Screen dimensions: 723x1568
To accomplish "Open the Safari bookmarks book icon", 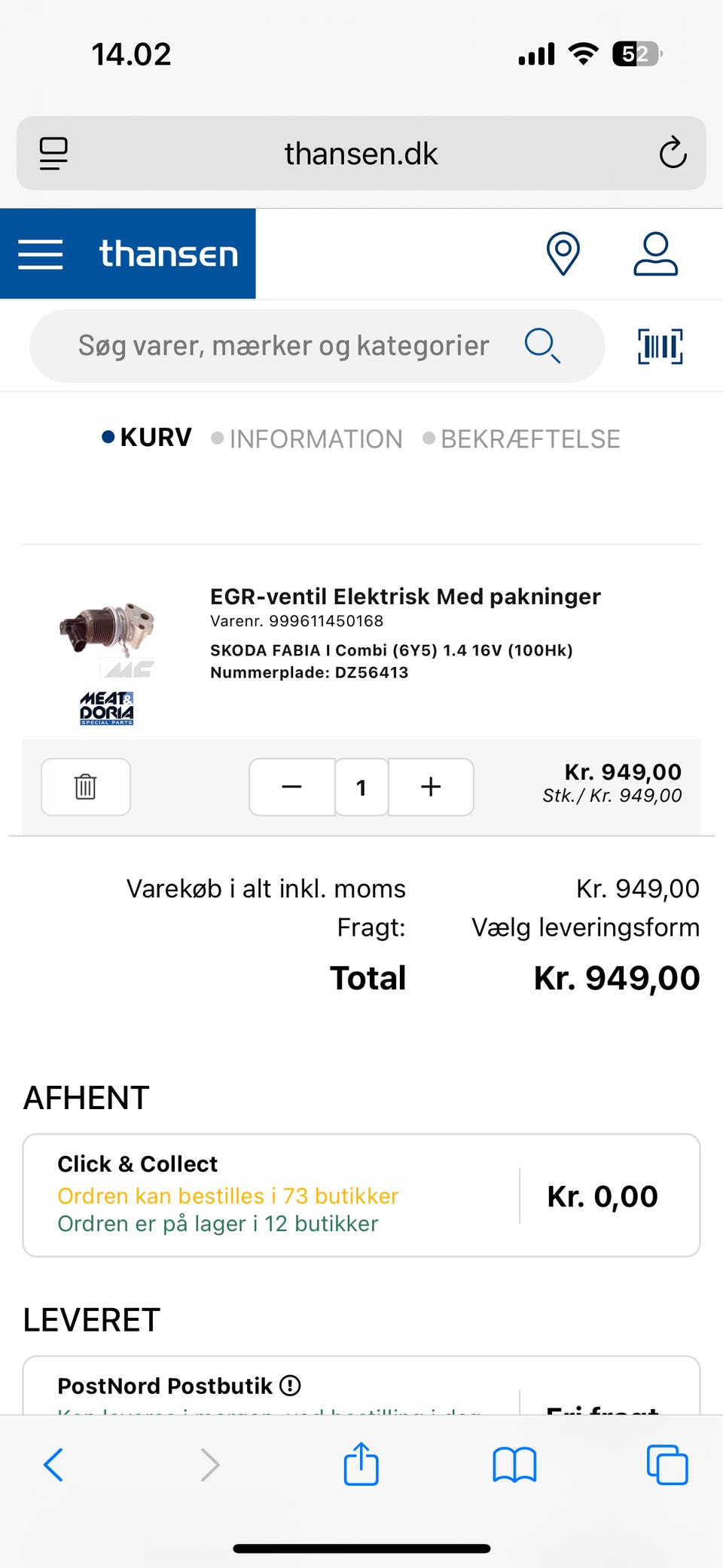I will pyautogui.click(x=514, y=1465).
